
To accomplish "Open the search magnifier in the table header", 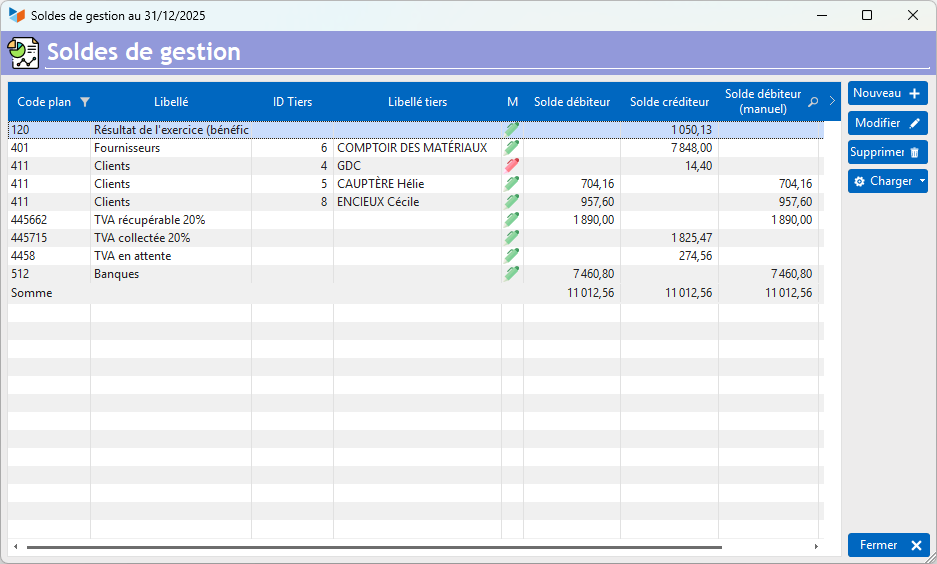I will coord(813,102).
